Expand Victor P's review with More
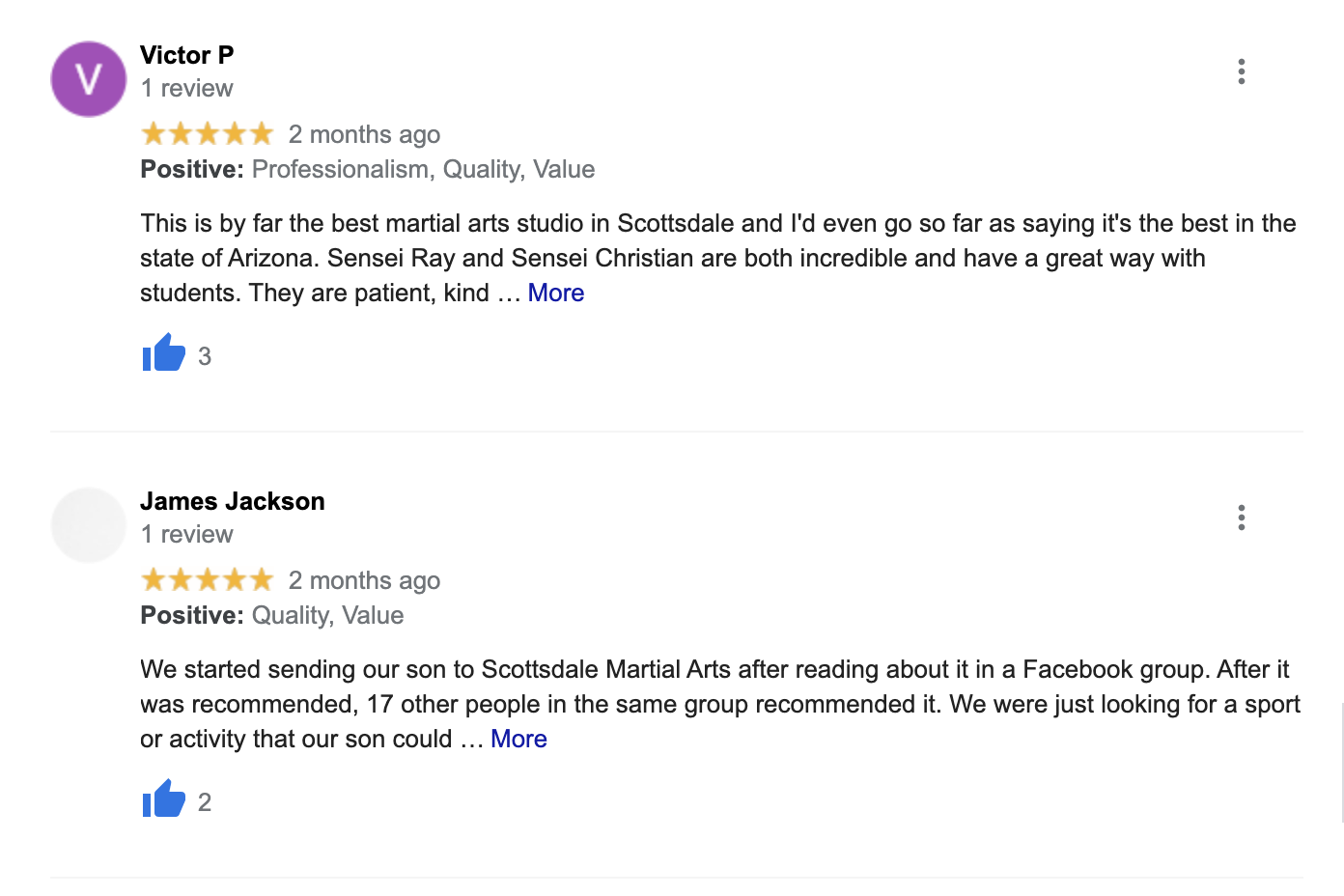This screenshot has height=896, width=1344. pos(555,293)
